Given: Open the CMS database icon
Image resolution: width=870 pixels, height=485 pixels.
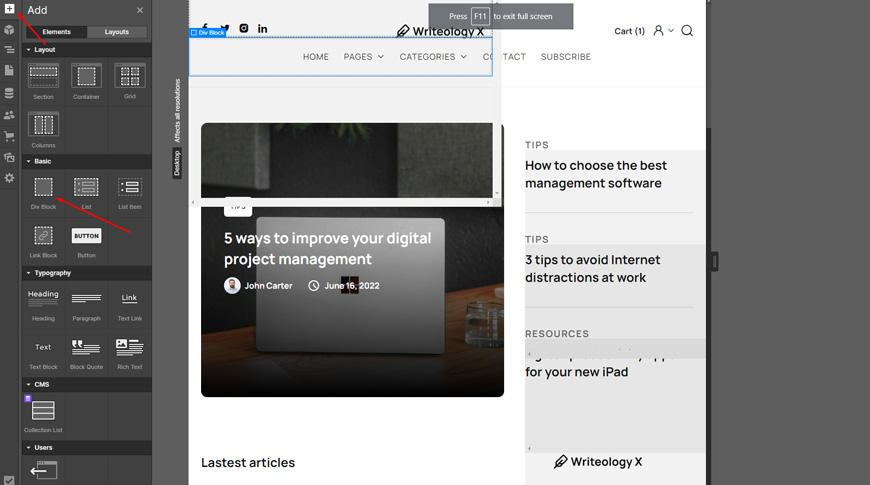Looking at the screenshot, I should point(9,93).
